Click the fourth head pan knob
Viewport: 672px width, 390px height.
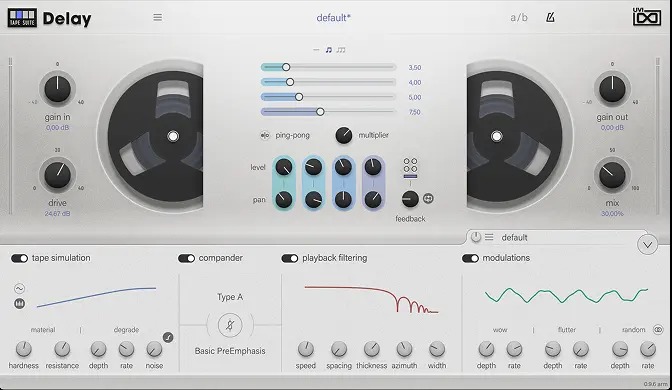[373, 199]
